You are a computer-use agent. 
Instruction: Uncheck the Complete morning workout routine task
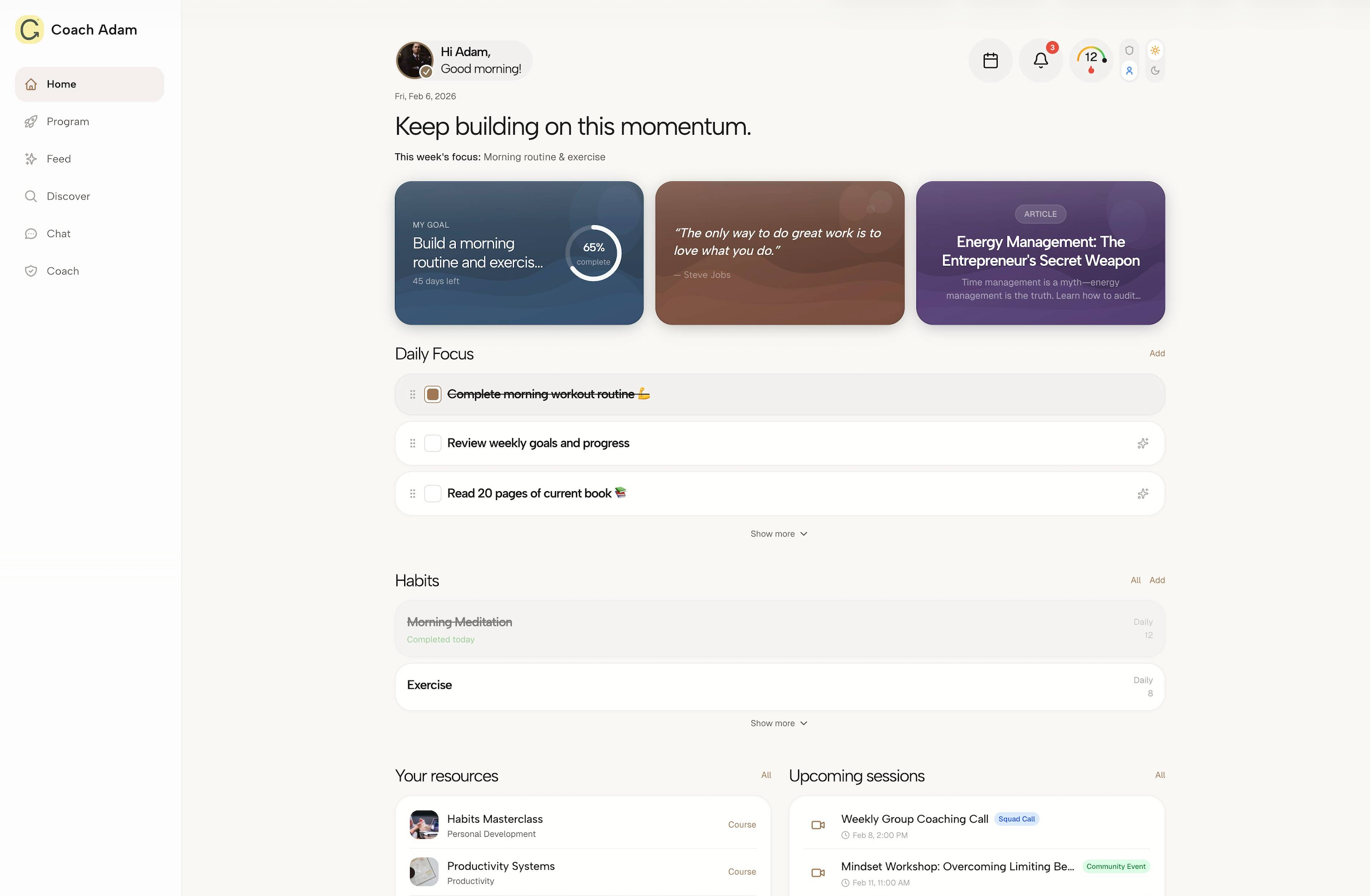[x=432, y=394]
